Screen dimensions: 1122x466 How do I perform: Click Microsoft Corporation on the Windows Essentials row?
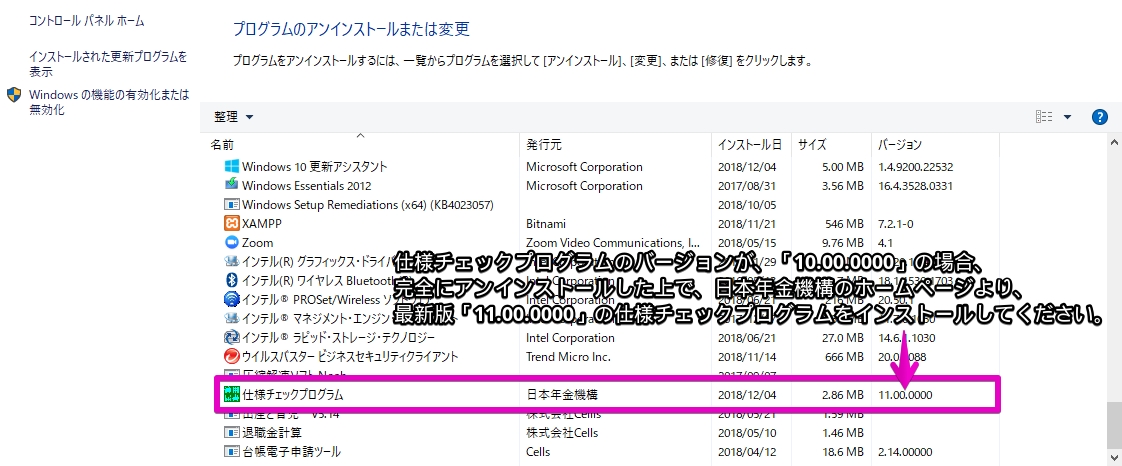click(x=585, y=185)
